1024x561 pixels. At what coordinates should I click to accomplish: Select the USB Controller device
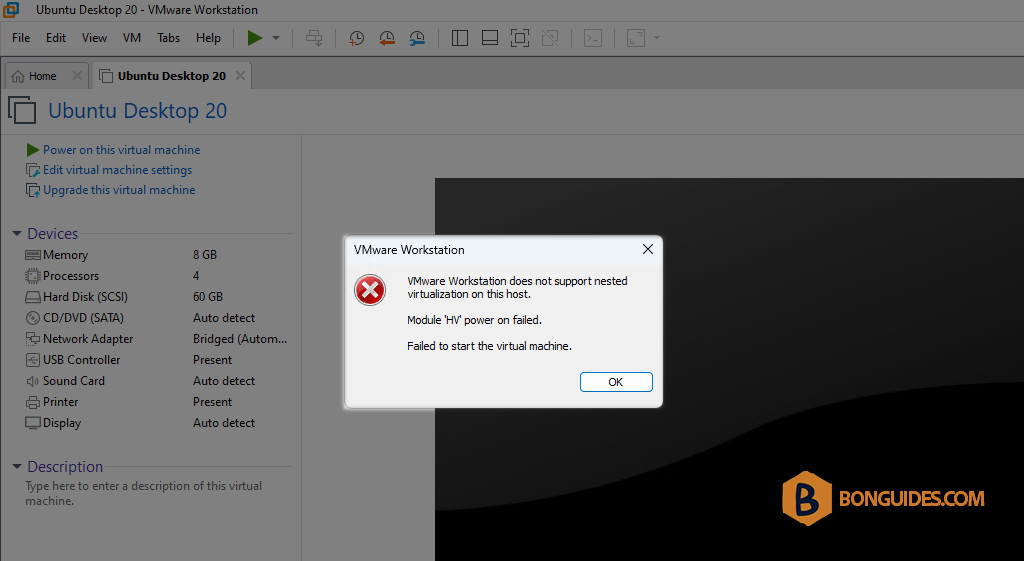(157, 359)
